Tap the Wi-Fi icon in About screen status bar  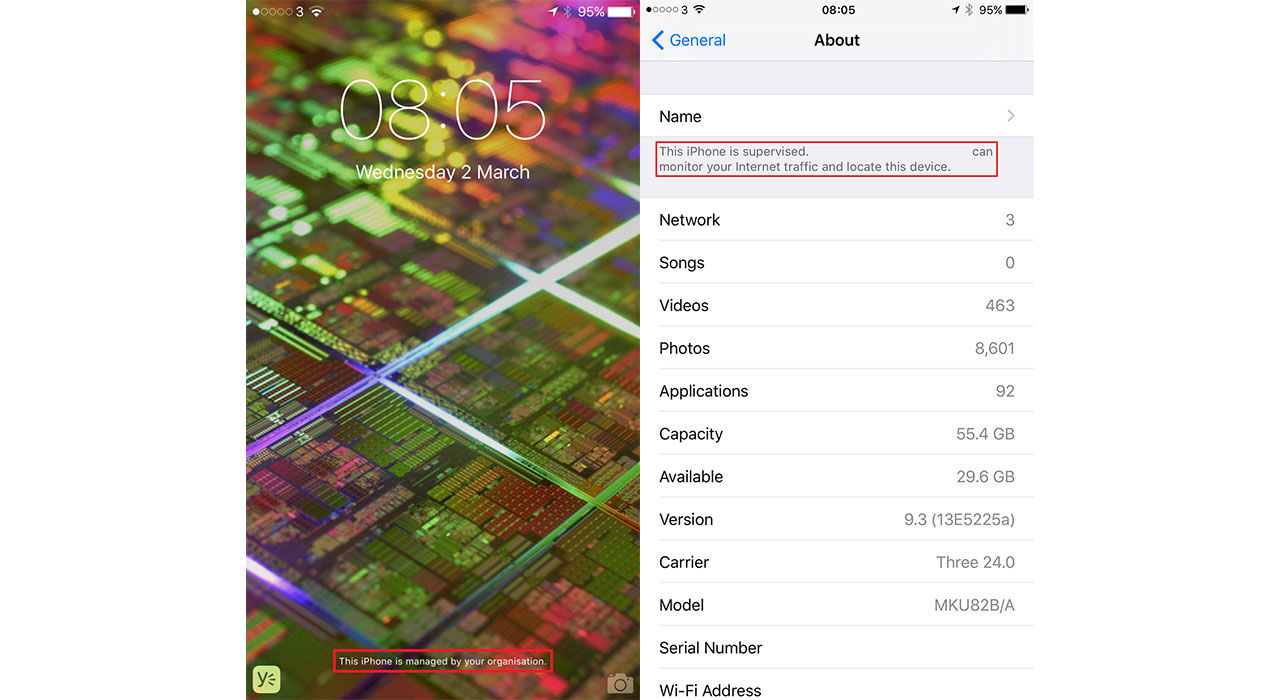[699, 10]
